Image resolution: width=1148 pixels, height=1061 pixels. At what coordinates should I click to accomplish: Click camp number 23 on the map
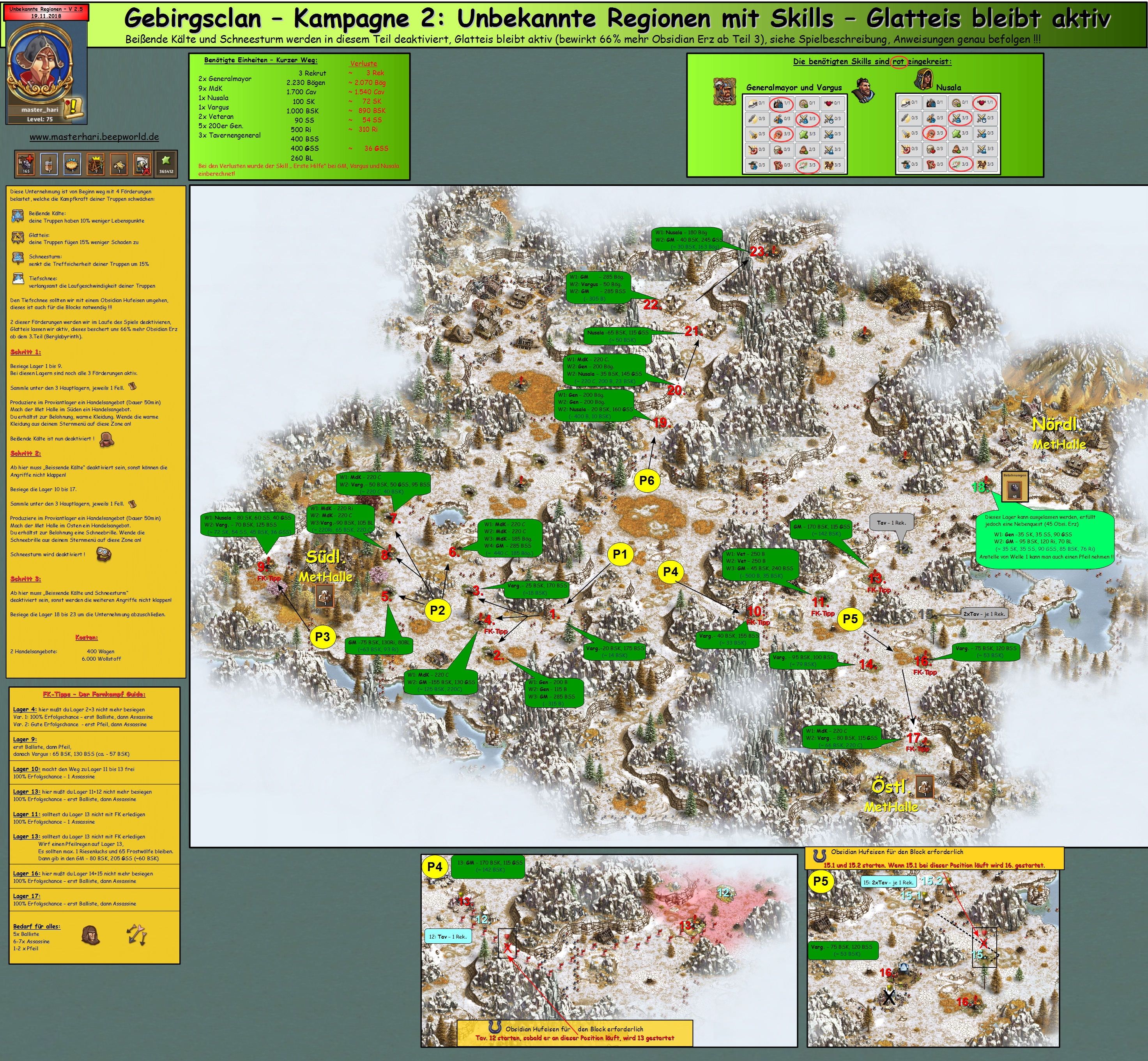(x=757, y=251)
